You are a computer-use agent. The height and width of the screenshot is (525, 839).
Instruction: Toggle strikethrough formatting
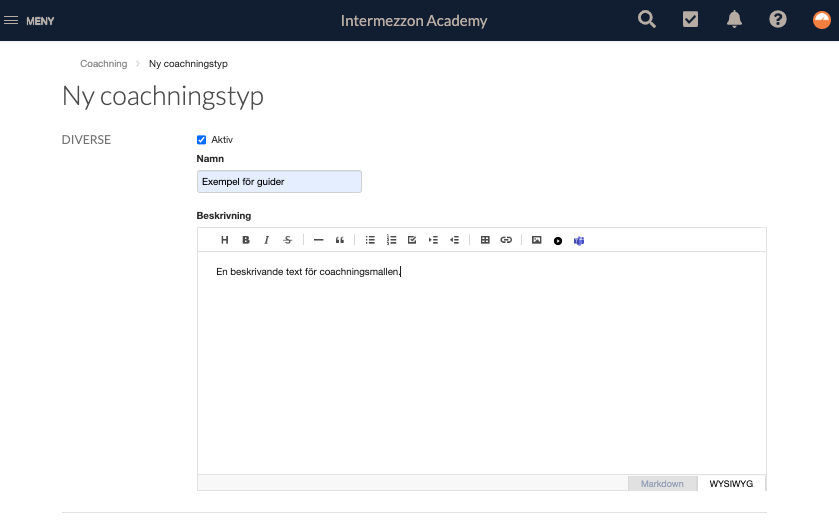pyautogui.click(x=288, y=240)
